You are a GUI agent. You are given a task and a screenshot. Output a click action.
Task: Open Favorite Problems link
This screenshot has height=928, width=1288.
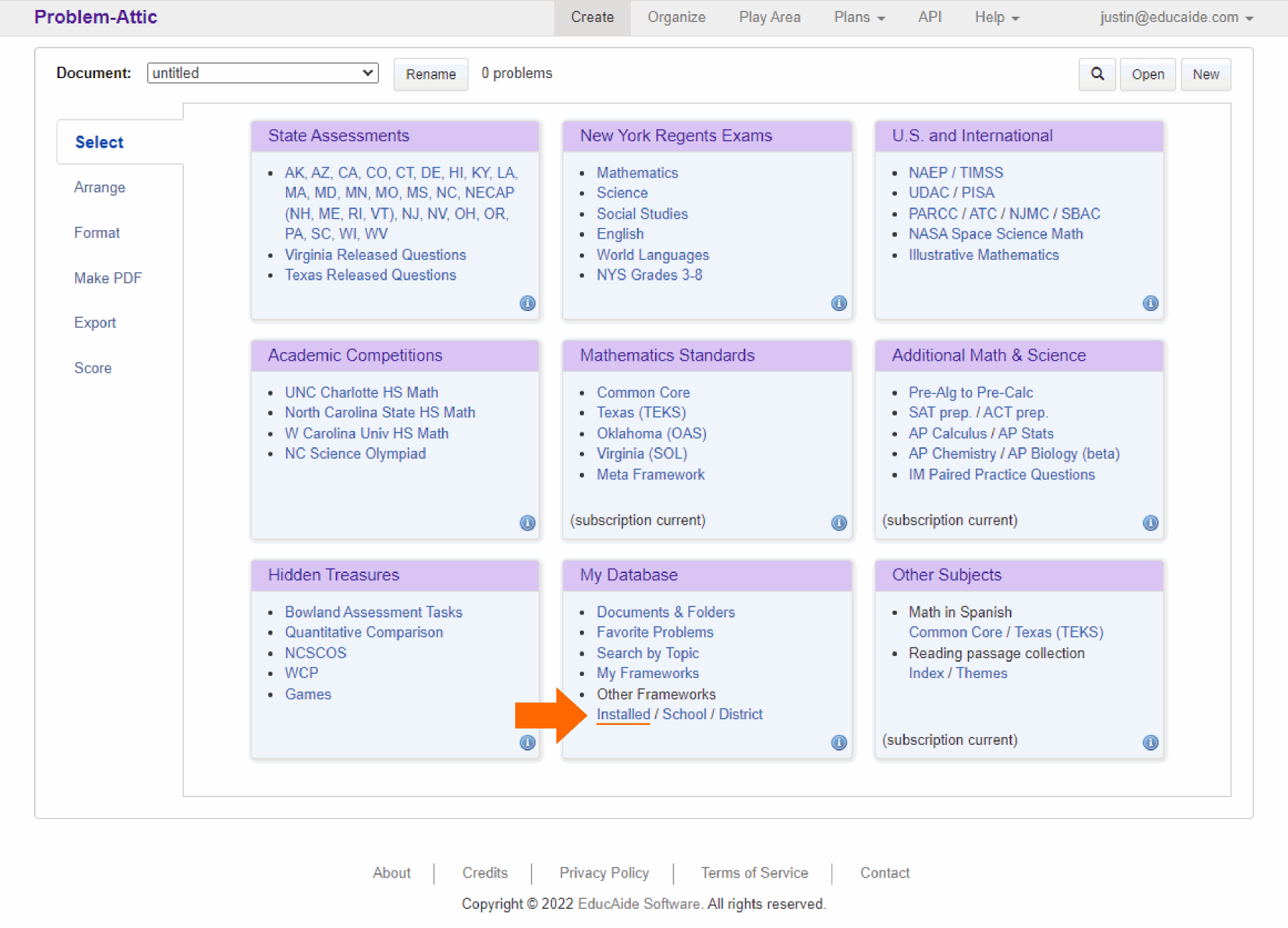tap(655, 633)
